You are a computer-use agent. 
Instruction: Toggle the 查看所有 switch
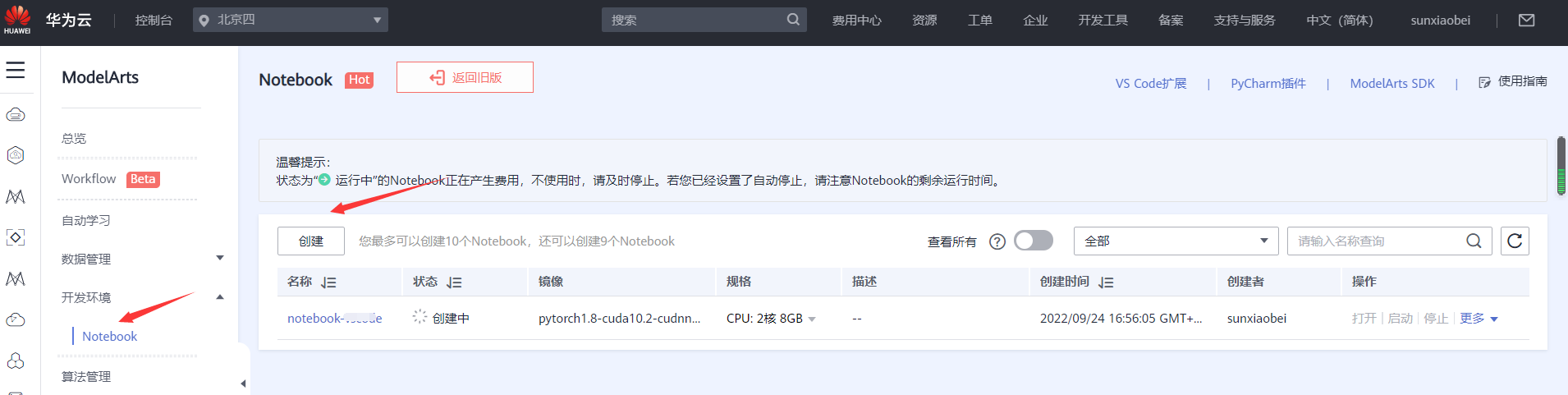coord(1033,241)
